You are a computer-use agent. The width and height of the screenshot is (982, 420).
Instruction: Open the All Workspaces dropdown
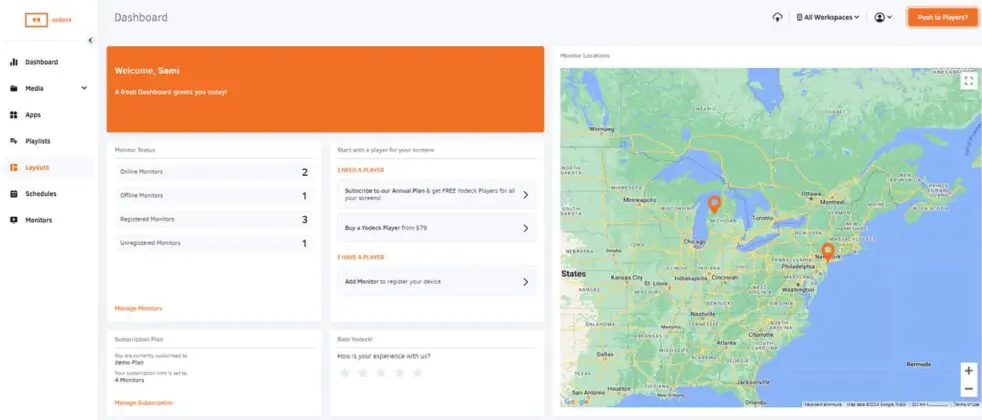coord(828,17)
